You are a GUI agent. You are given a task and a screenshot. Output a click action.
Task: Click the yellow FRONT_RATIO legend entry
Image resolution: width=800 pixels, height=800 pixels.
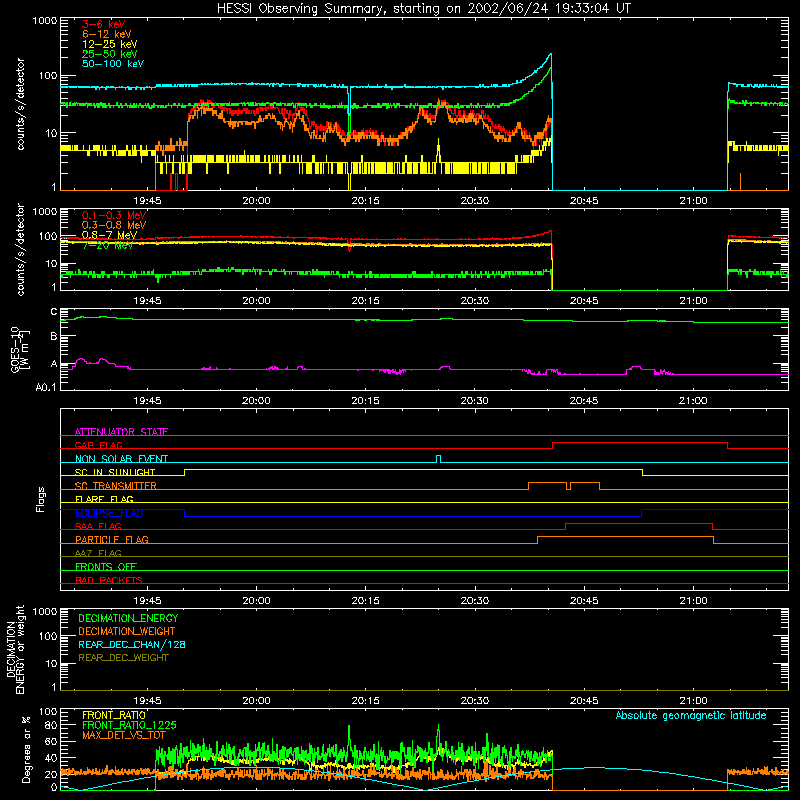(x=114, y=715)
